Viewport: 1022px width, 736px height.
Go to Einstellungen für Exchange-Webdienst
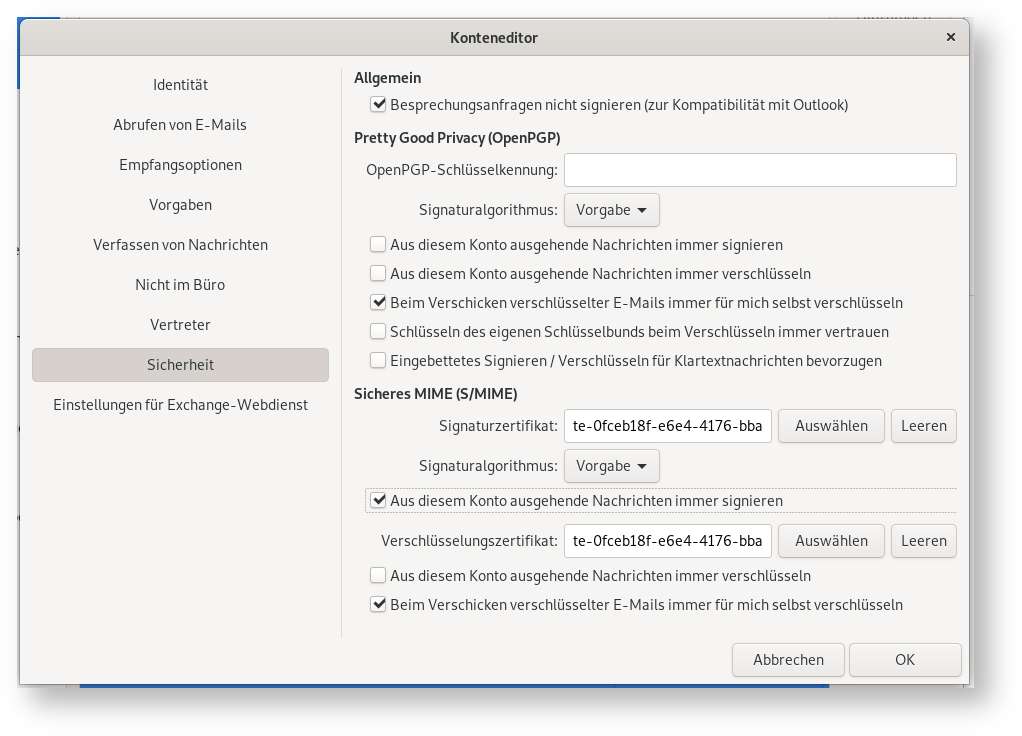click(x=180, y=405)
